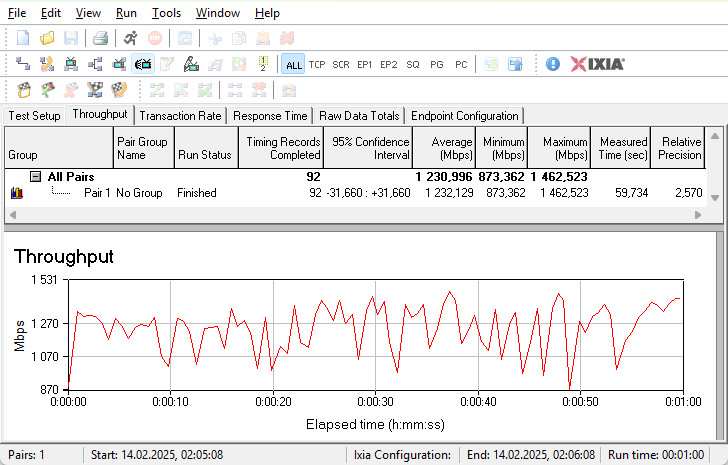This screenshot has height=465, width=728.
Task: Start the test with the running man icon
Action: [130, 38]
